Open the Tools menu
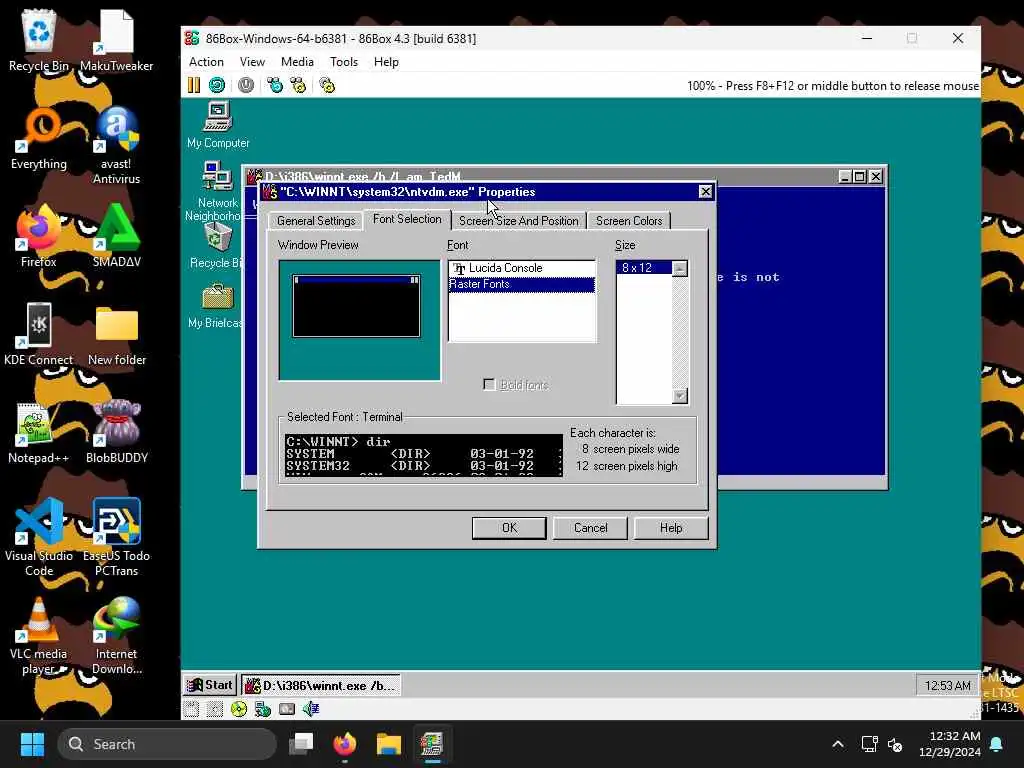1024x768 pixels. click(x=344, y=62)
